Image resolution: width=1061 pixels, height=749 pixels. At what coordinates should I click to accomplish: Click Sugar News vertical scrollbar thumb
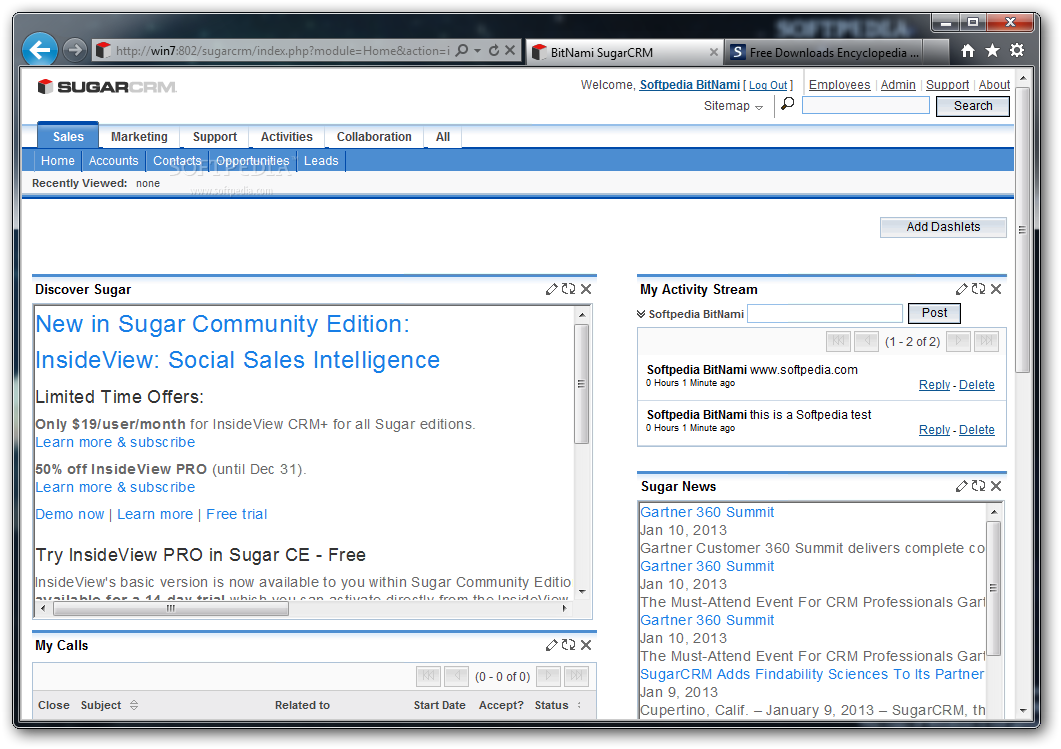[x=993, y=587]
